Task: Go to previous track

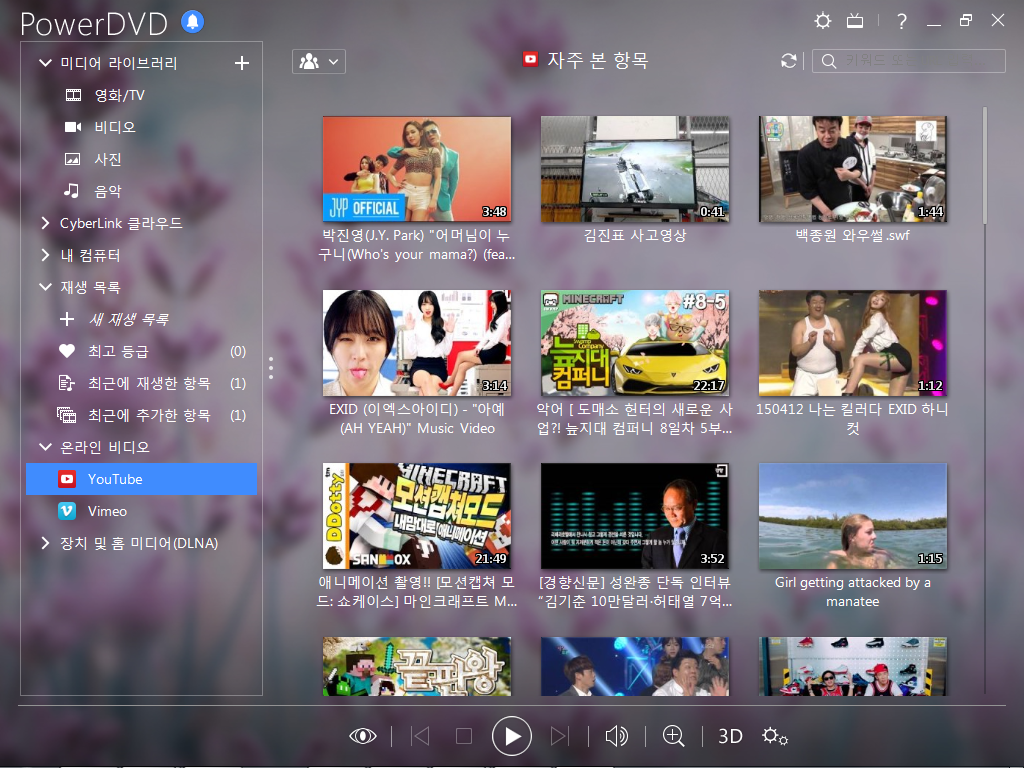Action: pyautogui.click(x=420, y=736)
